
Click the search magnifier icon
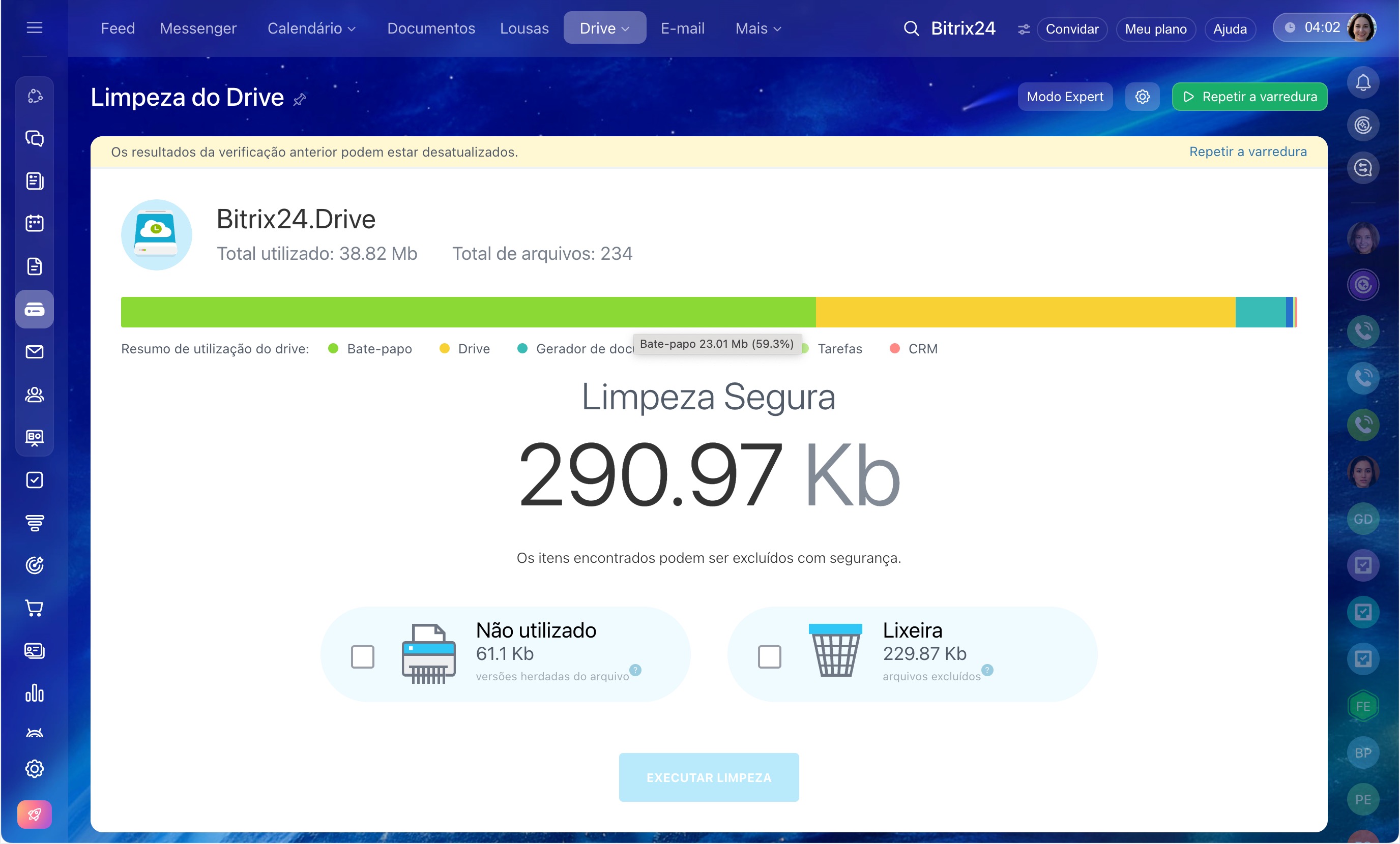point(911,28)
